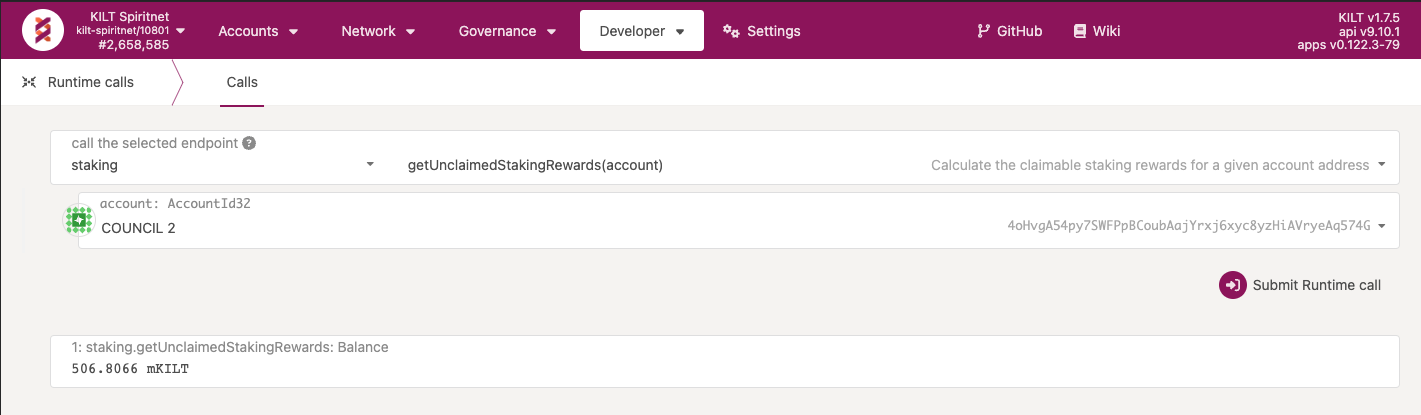The height and width of the screenshot is (415, 1421).
Task: Click the Runtime calls crossed-arrows icon
Action: [29, 82]
